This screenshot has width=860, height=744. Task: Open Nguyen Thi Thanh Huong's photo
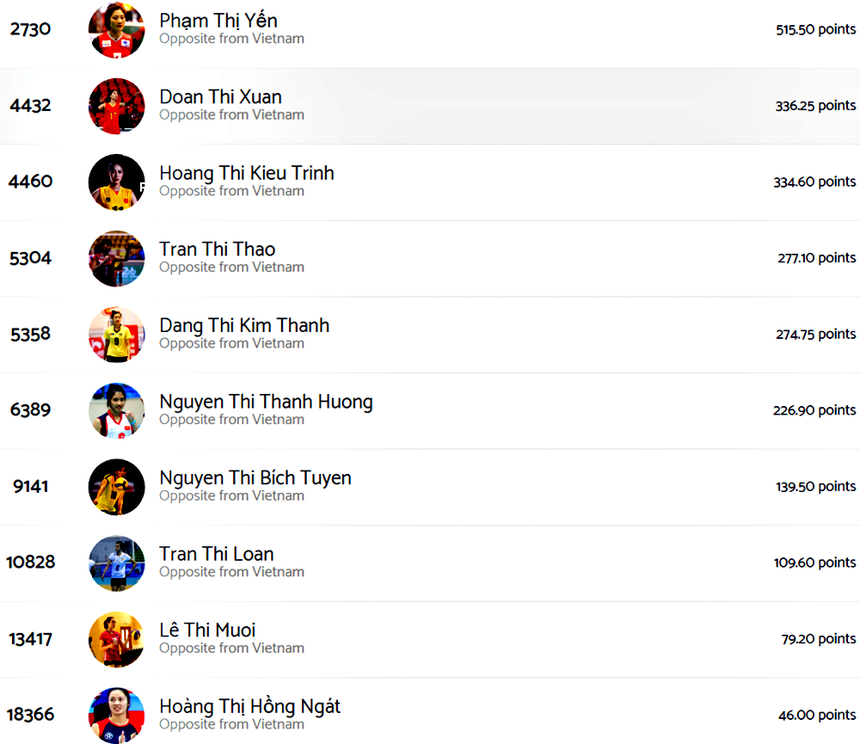click(x=116, y=410)
